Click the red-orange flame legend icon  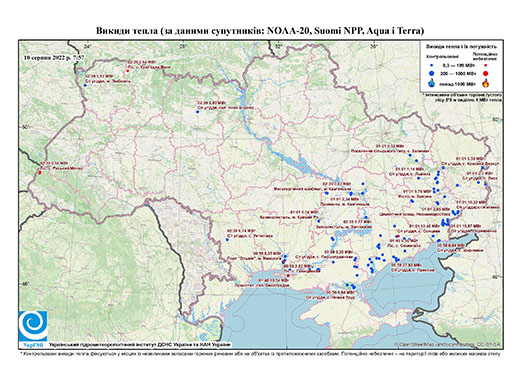(486, 83)
